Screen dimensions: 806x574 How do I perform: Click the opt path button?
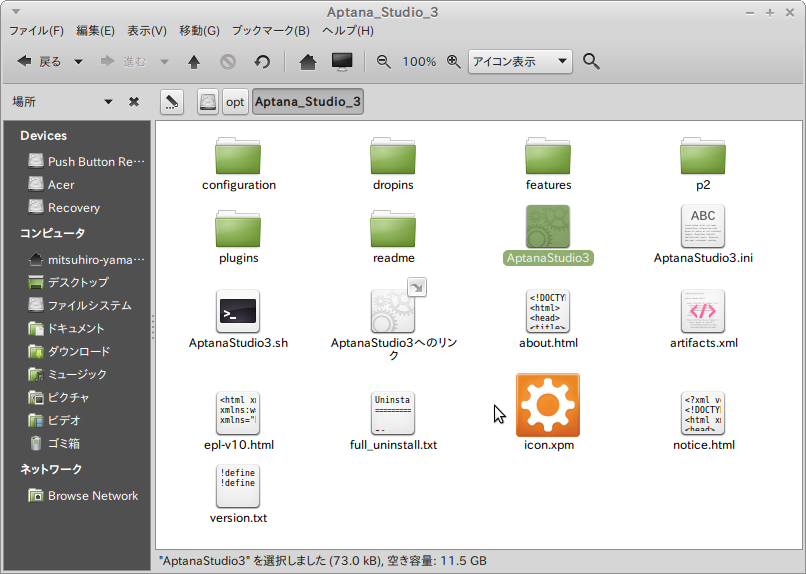tap(235, 102)
